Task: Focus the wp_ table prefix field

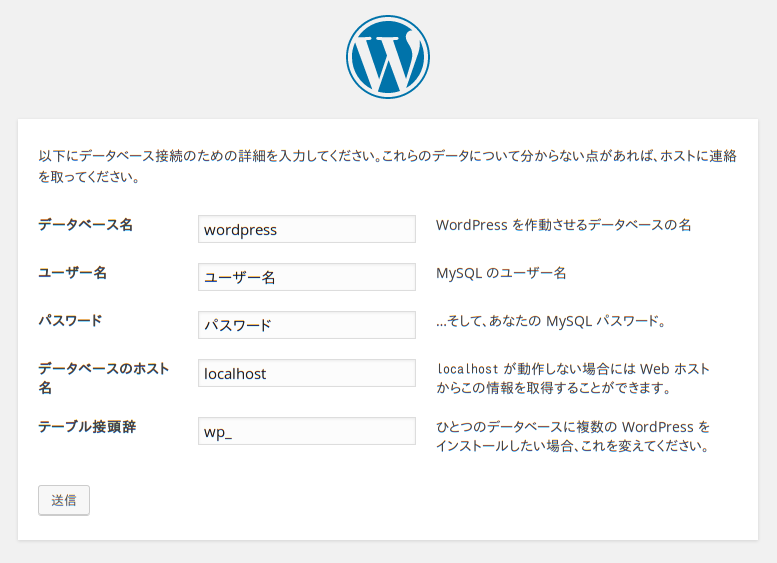Action: coord(307,431)
